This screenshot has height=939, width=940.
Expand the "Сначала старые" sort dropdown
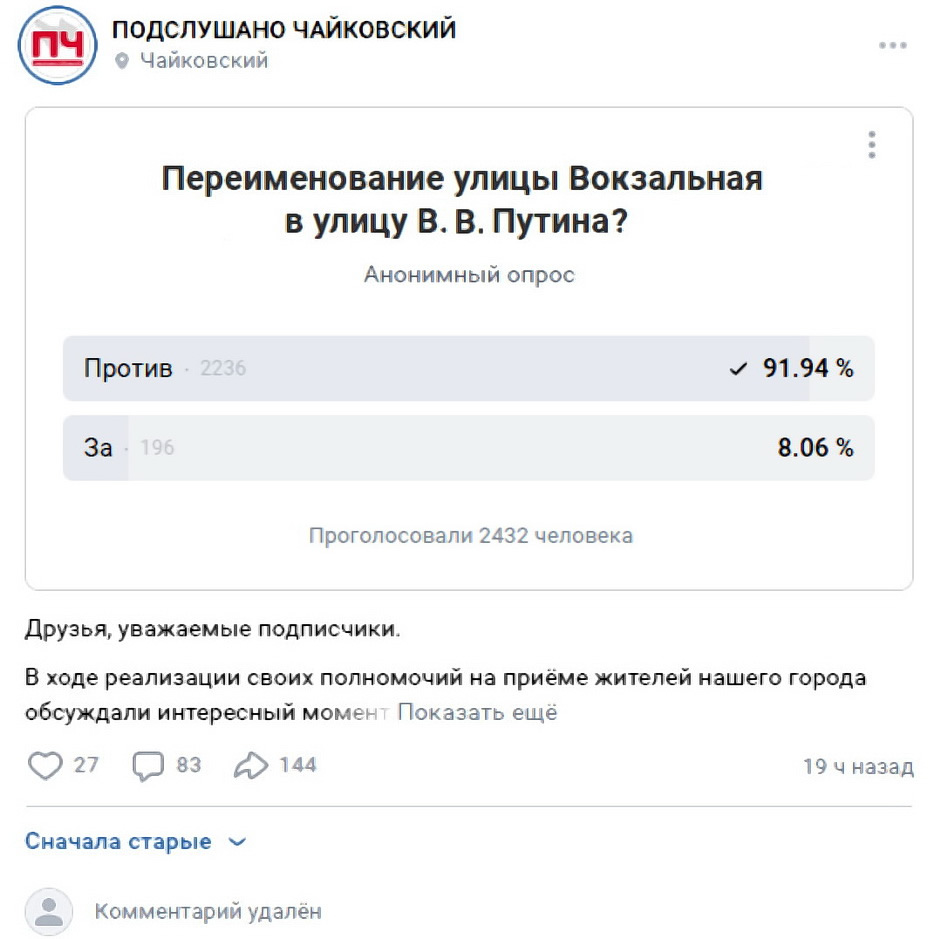tap(118, 842)
